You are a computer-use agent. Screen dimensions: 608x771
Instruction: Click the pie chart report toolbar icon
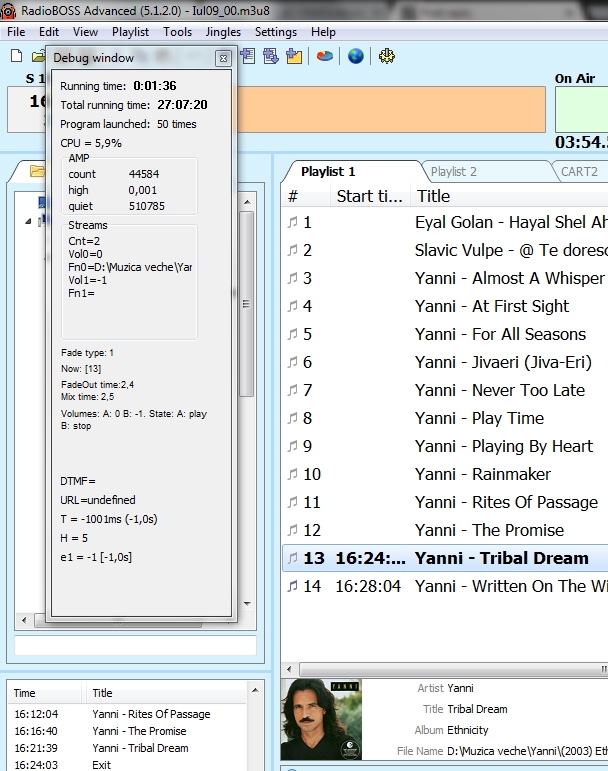325,56
